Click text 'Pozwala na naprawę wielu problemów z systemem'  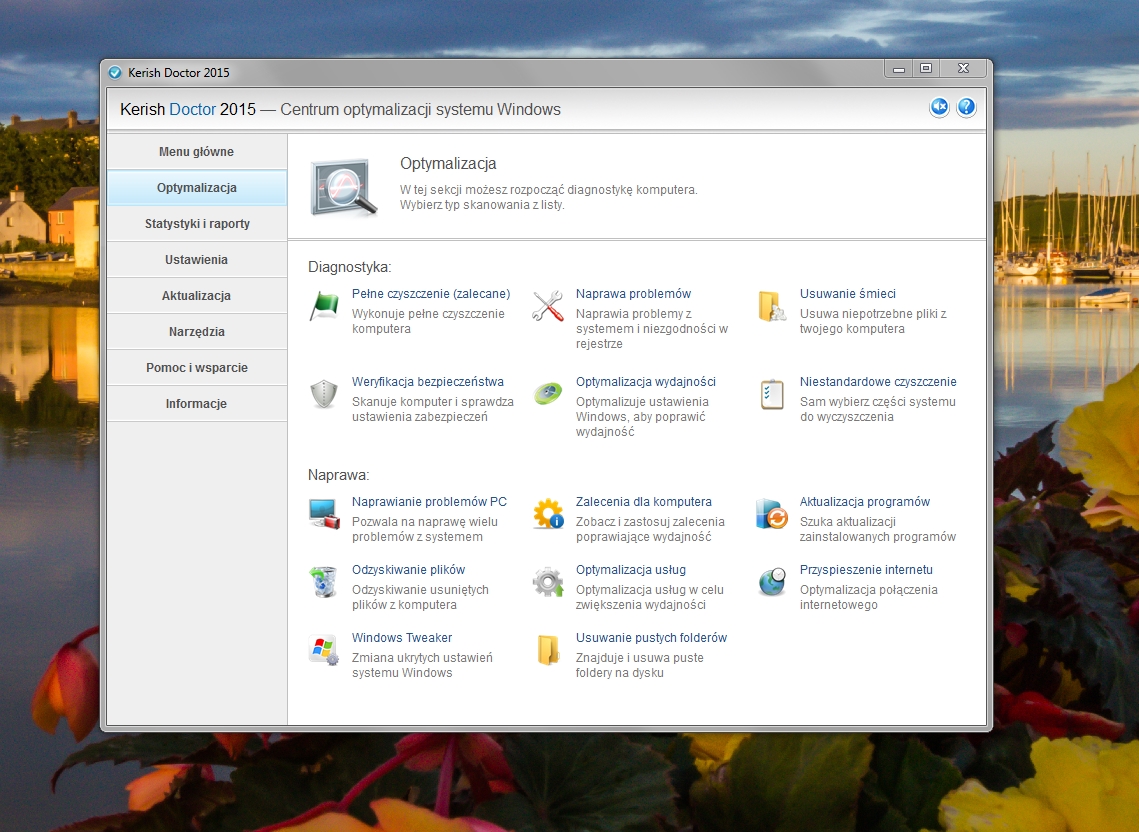coord(425,529)
